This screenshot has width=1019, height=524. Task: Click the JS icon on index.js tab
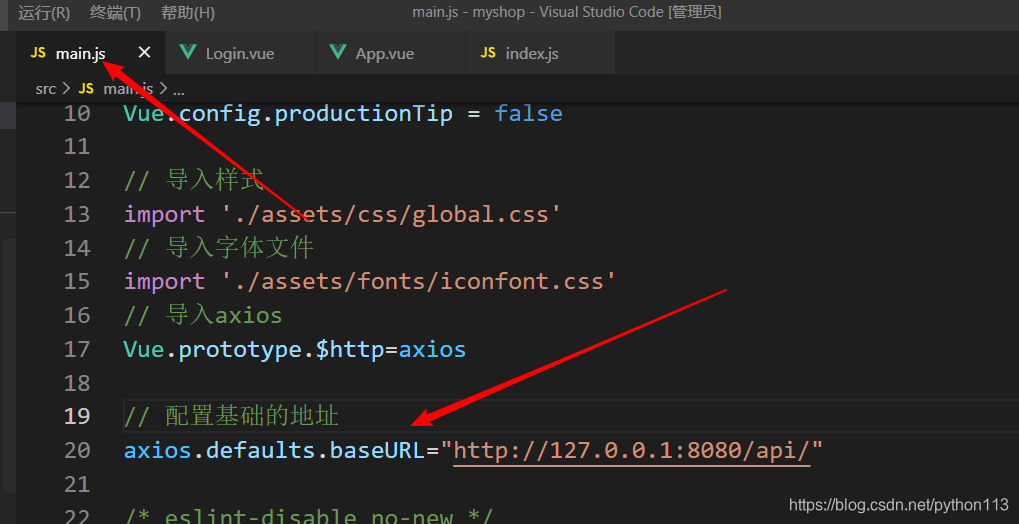488,53
